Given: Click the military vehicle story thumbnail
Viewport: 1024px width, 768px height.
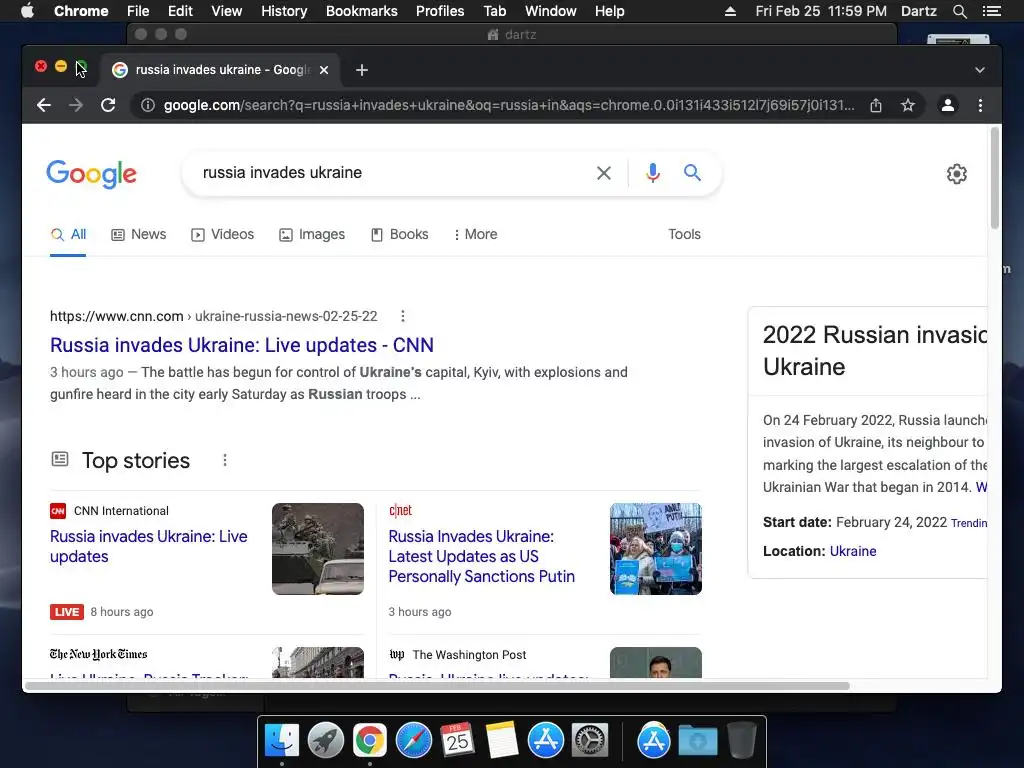Looking at the screenshot, I should point(317,549).
